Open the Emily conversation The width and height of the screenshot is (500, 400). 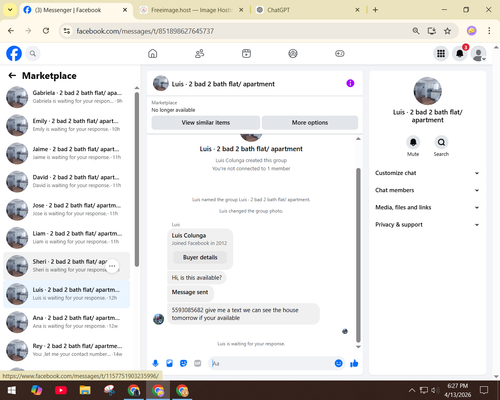coord(67,125)
